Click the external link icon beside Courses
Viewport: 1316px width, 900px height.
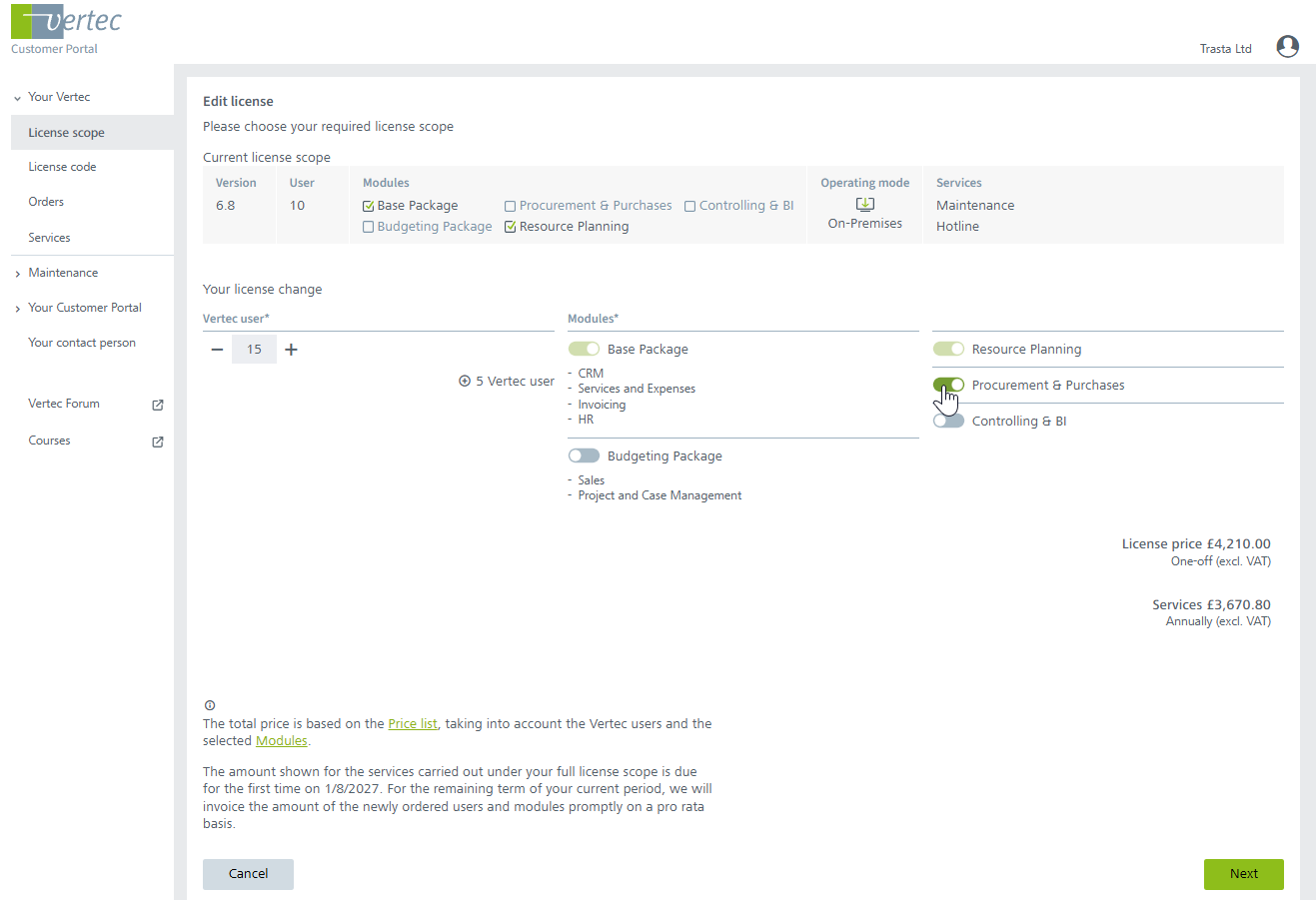point(157,442)
